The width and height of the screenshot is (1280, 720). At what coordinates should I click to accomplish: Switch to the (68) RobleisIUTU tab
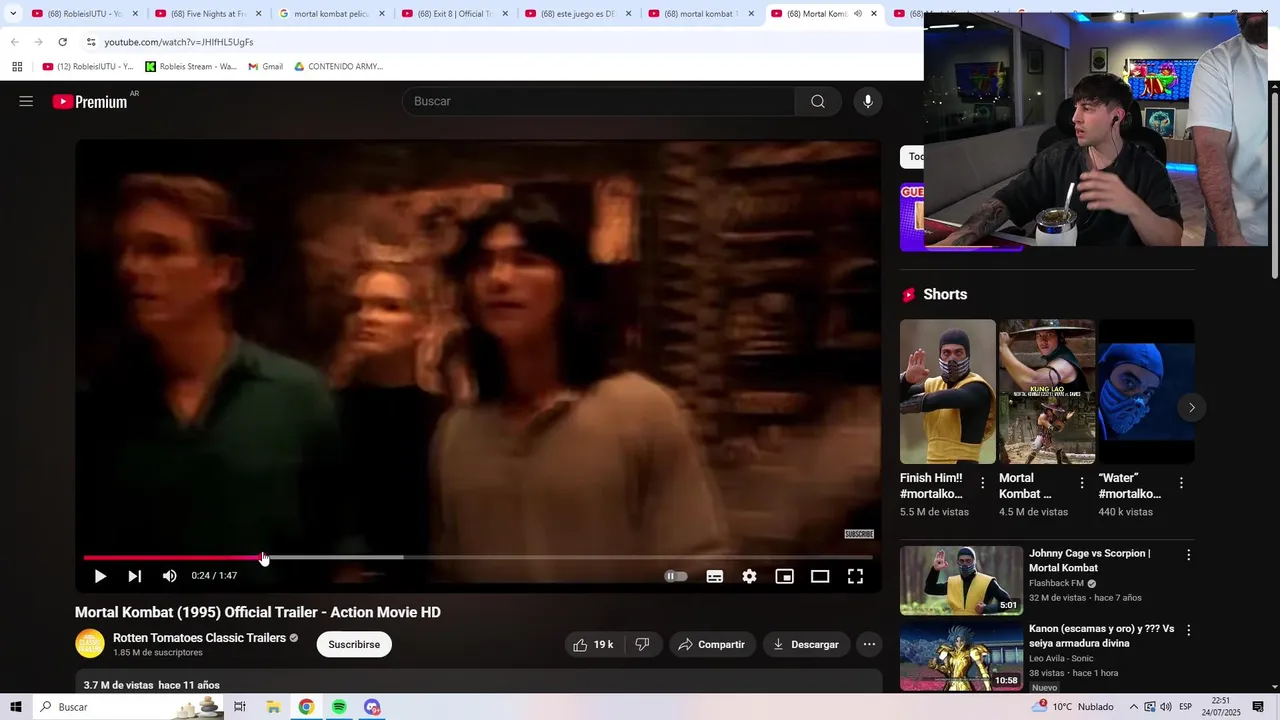point(85,14)
